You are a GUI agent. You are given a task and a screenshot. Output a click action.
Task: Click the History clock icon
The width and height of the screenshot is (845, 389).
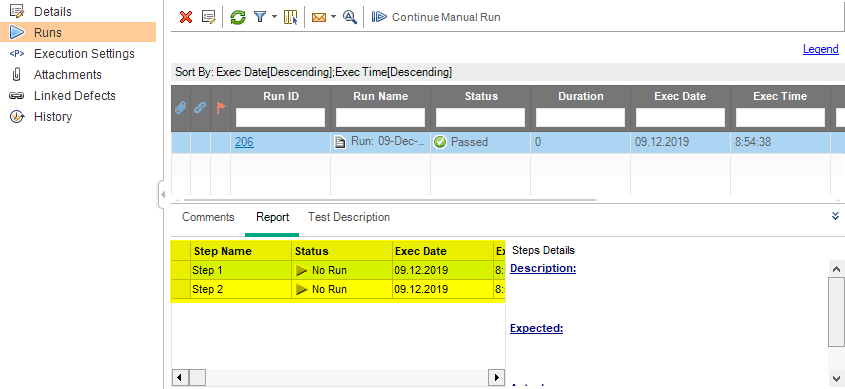[x=17, y=116]
